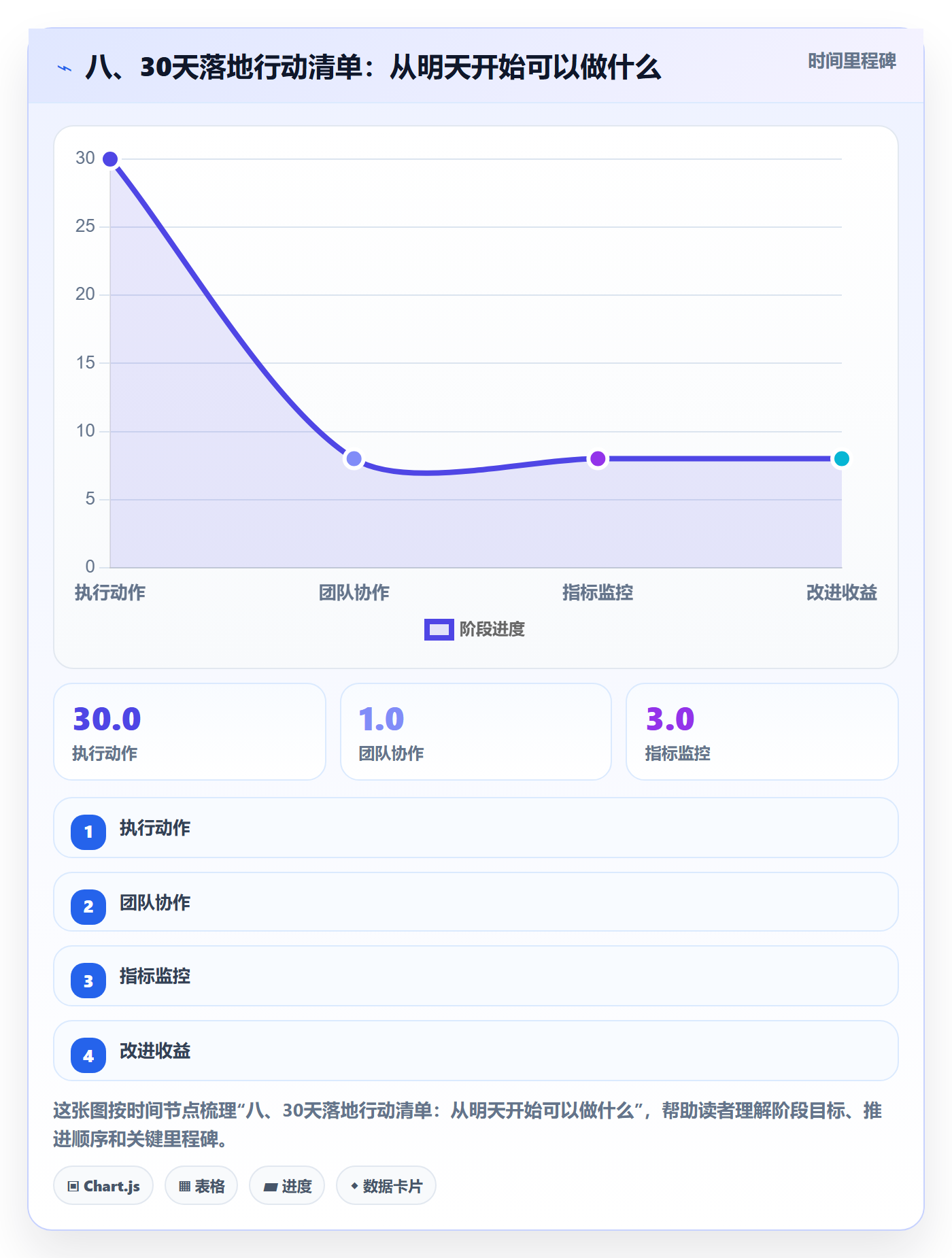Click the bar icon in the 进度 tag
The image size is (952, 1258).
click(271, 1187)
